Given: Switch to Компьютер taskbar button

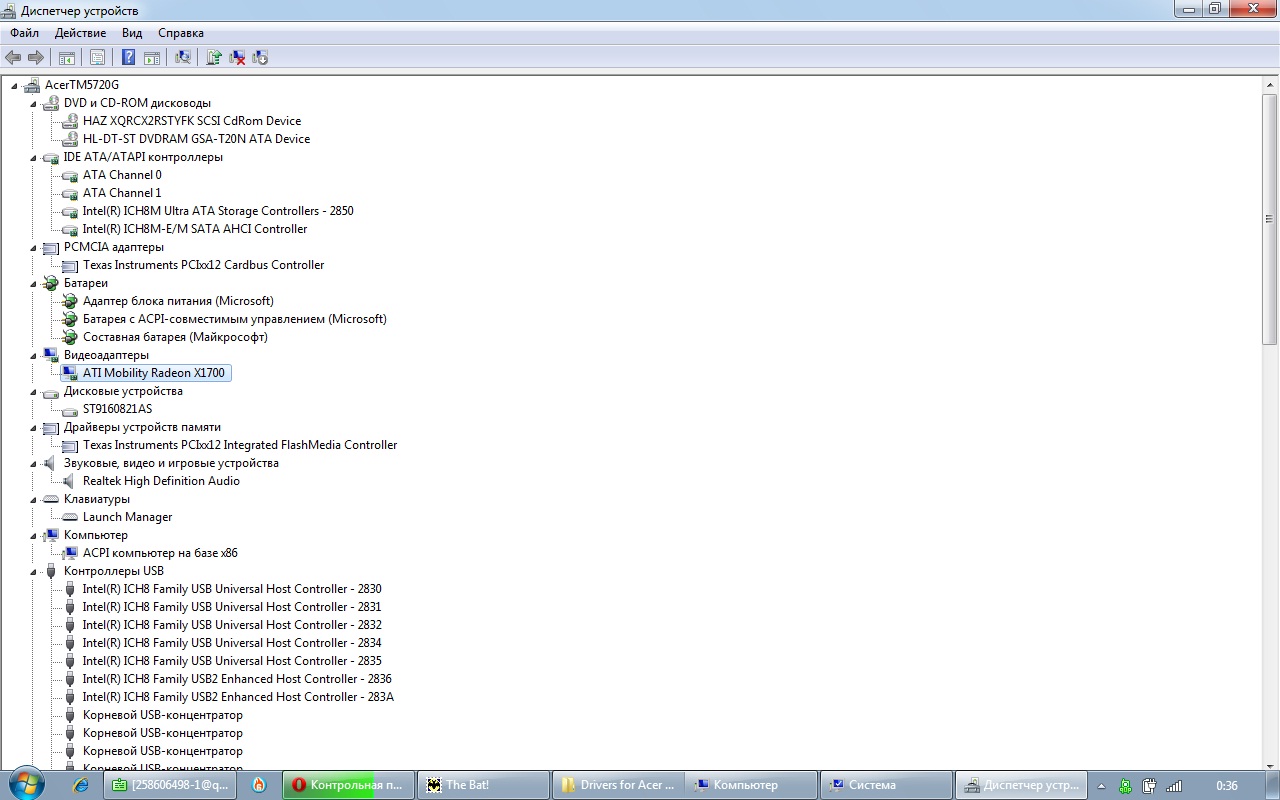Looking at the screenshot, I should pos(751,785).
